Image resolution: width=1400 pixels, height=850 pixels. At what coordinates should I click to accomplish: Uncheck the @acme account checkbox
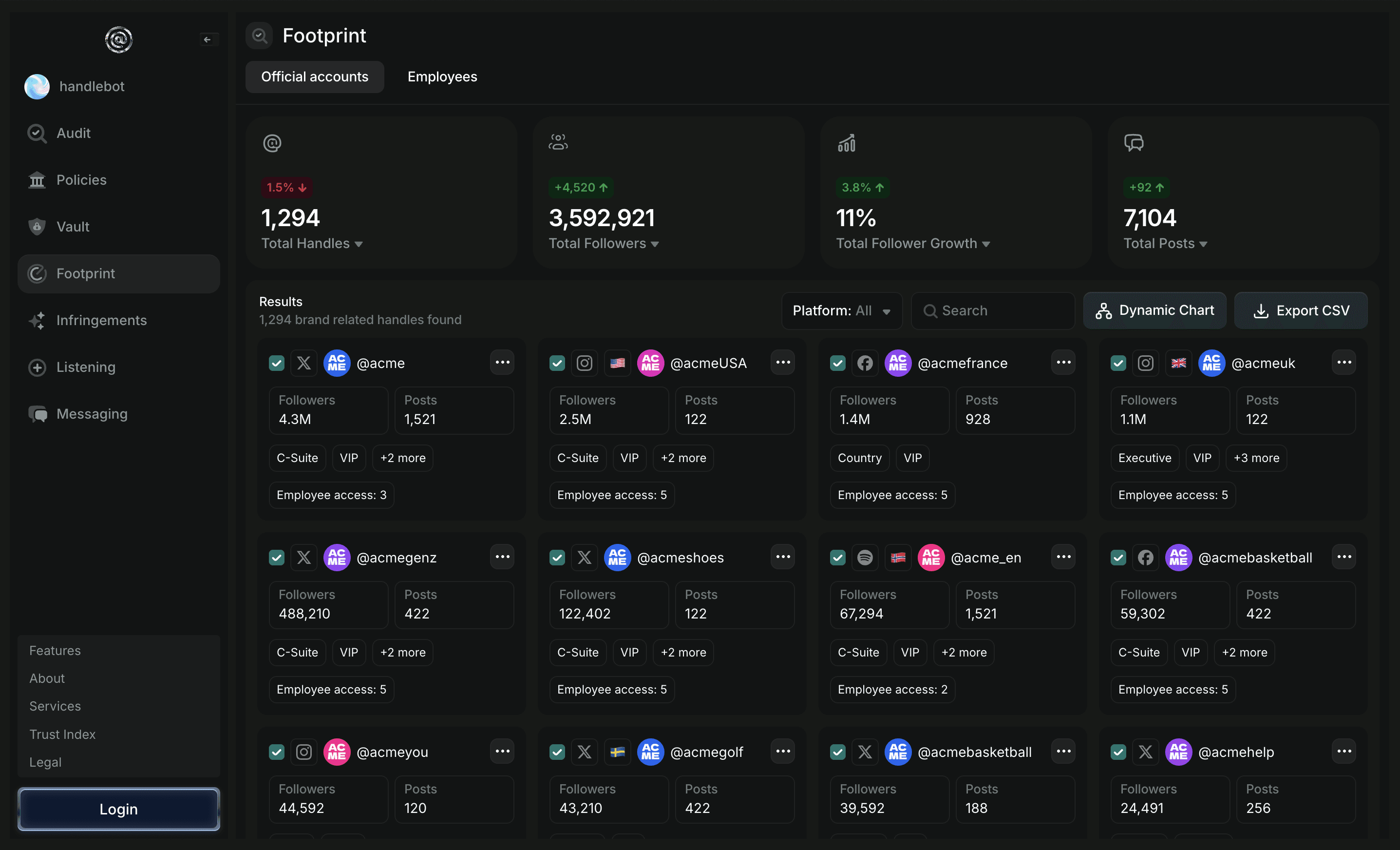pos(277,363)
